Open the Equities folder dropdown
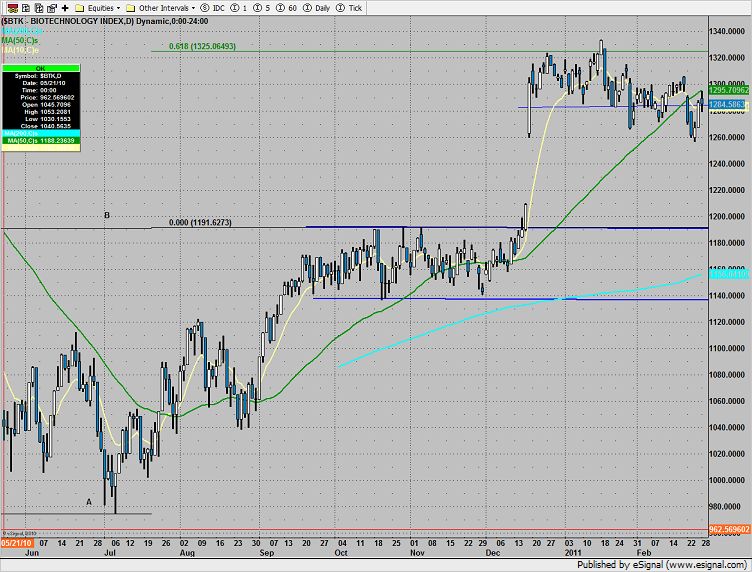The width and height of the screenshot is (752, 572). coord(98,8)
